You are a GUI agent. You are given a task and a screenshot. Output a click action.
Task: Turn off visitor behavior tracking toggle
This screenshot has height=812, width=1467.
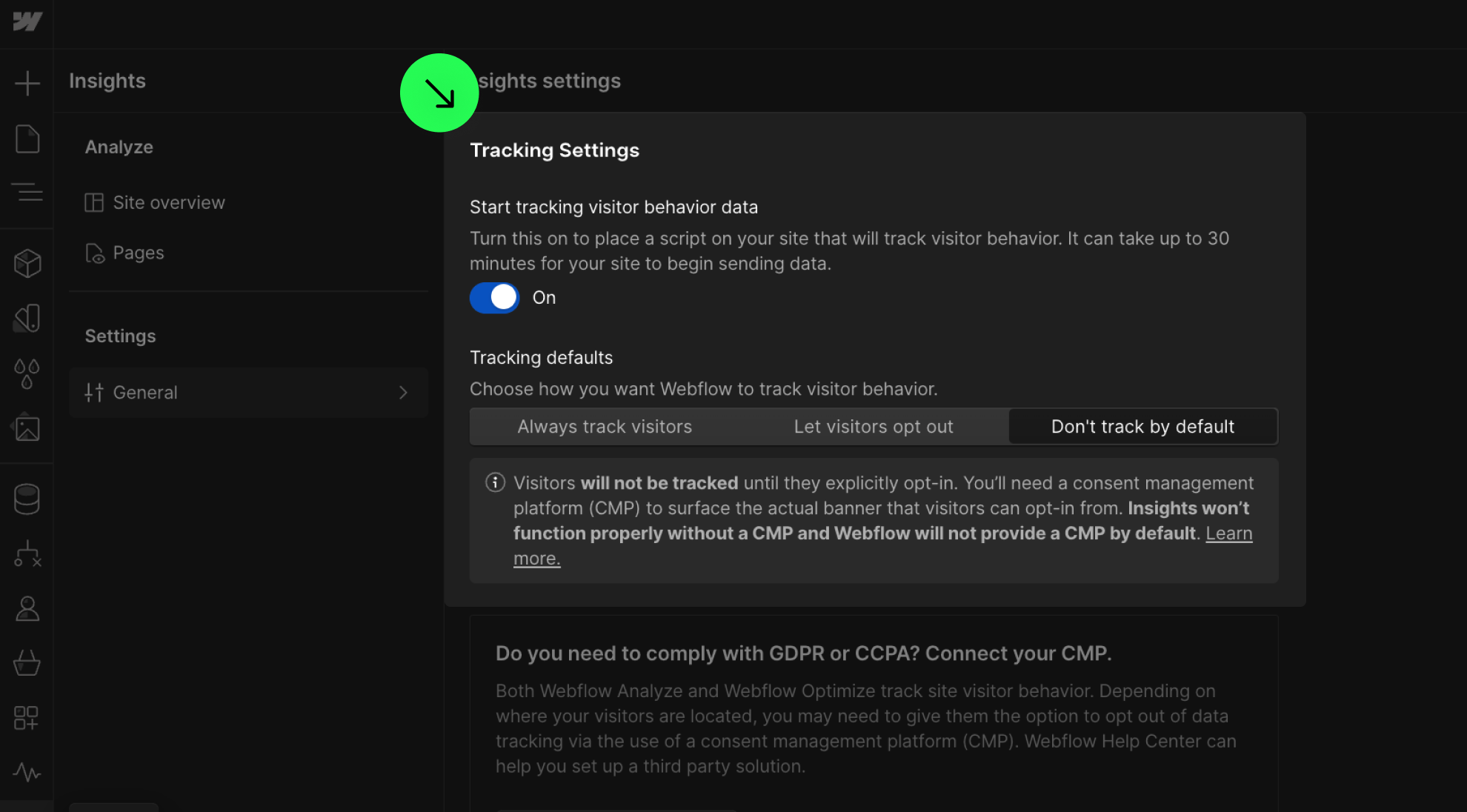(494, 298)
